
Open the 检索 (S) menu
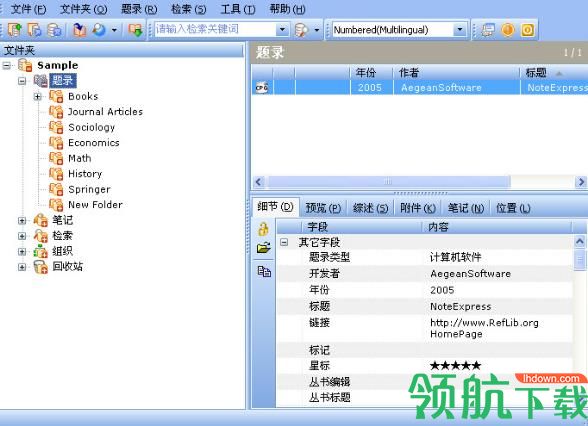coord(188,9)
